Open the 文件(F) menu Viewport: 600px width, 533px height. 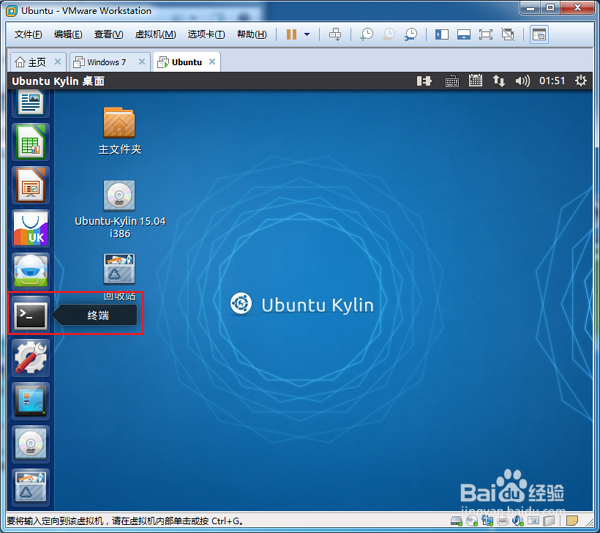point(28,34)
